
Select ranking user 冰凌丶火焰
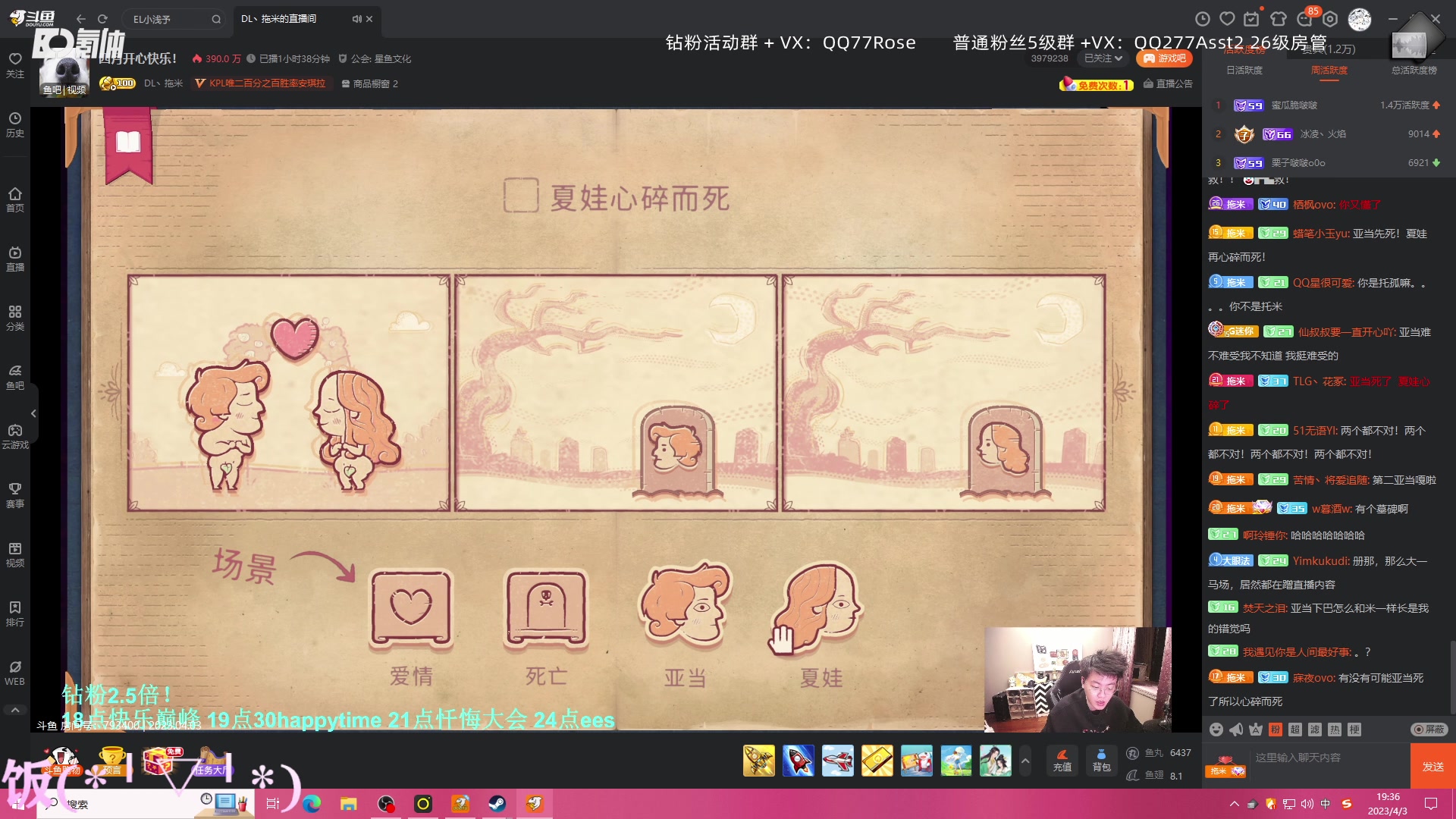point(1323,133)
